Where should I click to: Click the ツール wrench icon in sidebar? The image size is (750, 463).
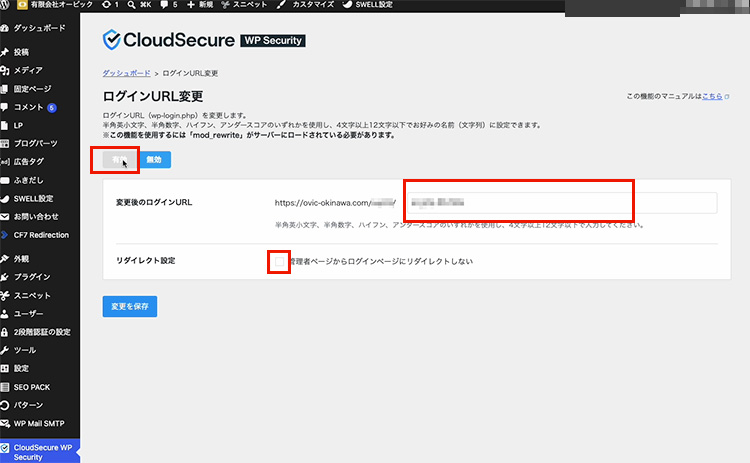point(5,350)
